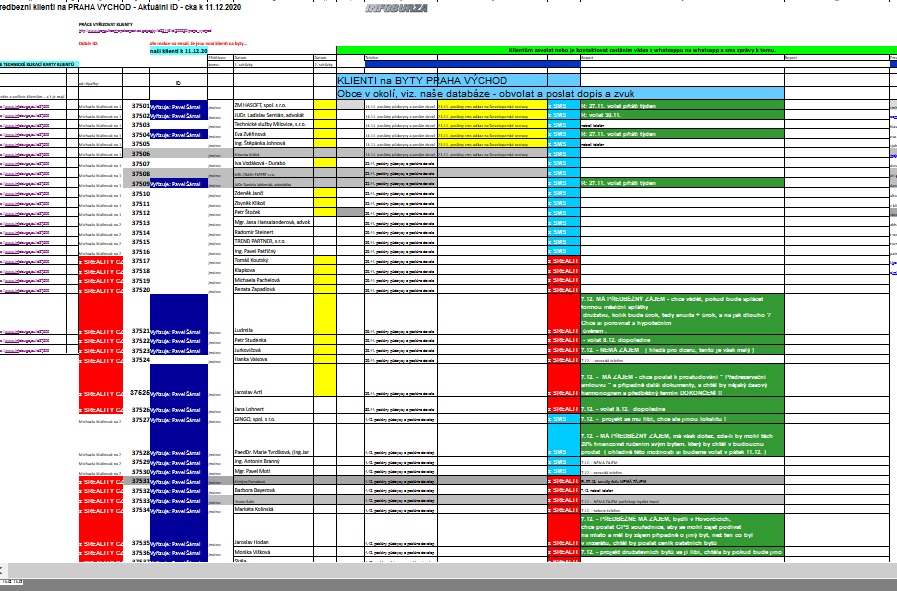Select ID cell 37516
Image resolution: width=897 pixels, height=591 pixels.
click(x=141, y=252)
